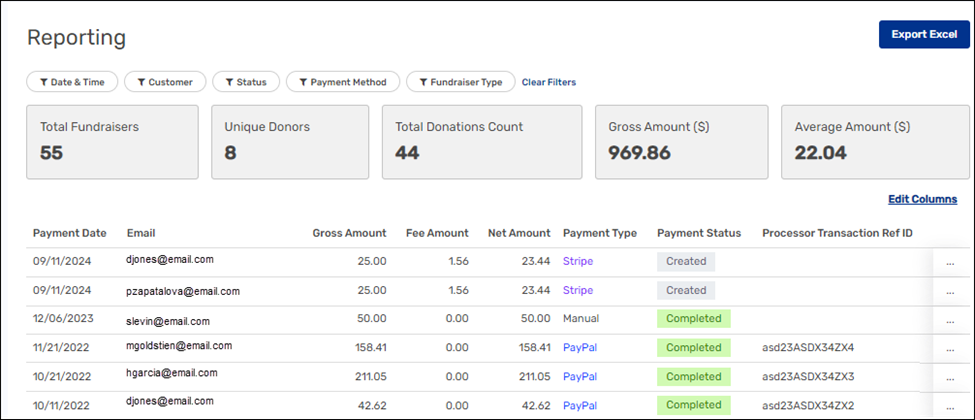Click the Completed status badge for slevin@email.com
This screenshot has height=420, width=975.
(x=693, y=319)
